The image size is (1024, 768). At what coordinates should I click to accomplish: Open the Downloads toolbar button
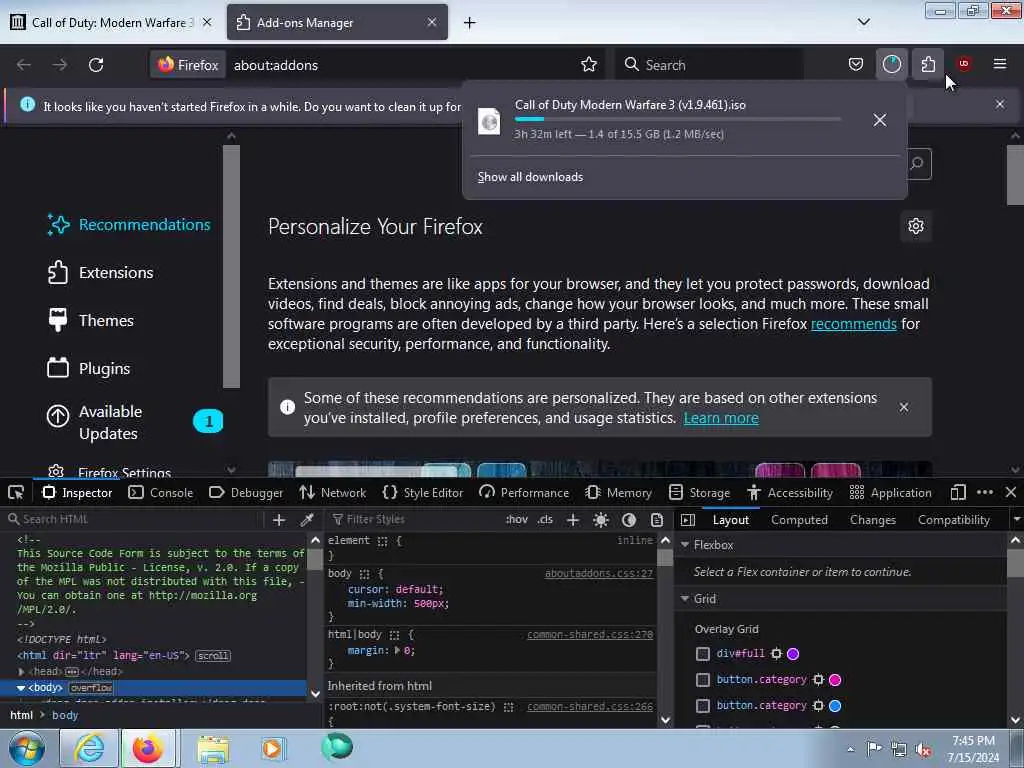pyautogui.click(x=891, y=65)
